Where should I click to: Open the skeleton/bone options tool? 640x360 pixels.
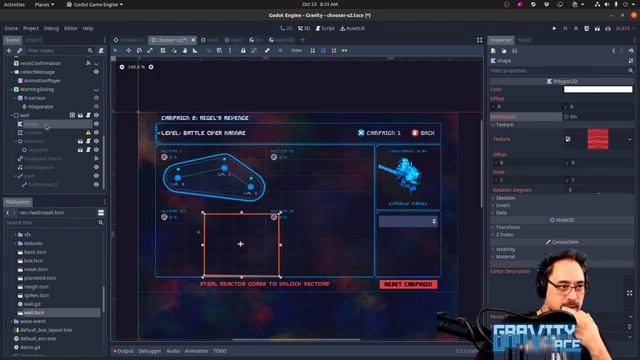(267, 51)
